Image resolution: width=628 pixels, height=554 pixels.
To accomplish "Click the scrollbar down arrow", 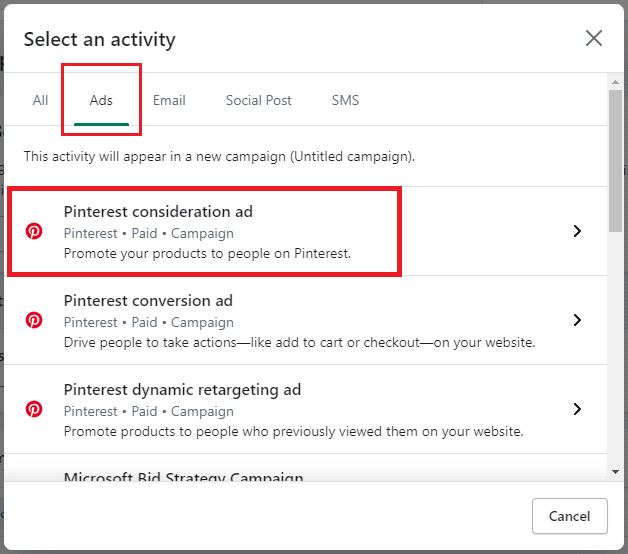I will pyautogui.click(x=615, y=471).
